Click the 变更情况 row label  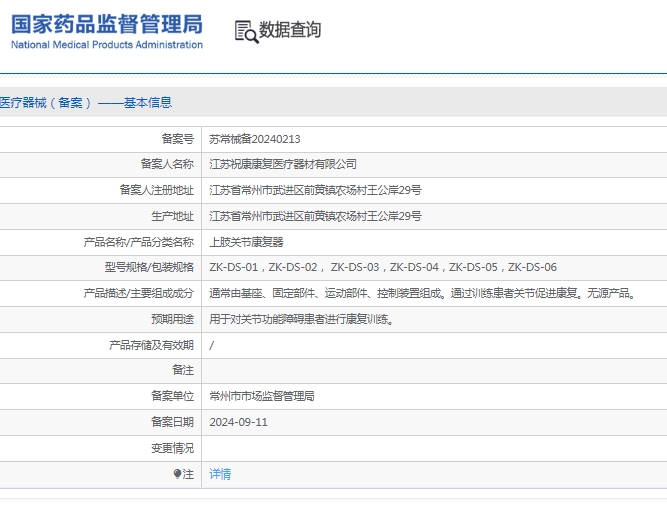click(x=172, y=448)
